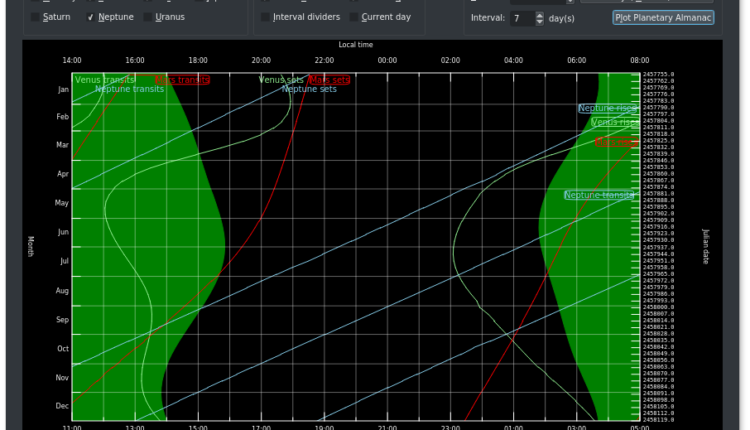Click the Local time axis title
The height and width of the screenshot is (430, 750).
click(355, 45)
